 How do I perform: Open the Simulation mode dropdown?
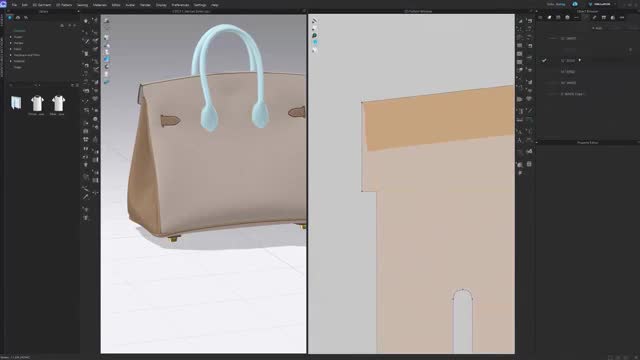(x=602, y=4)
